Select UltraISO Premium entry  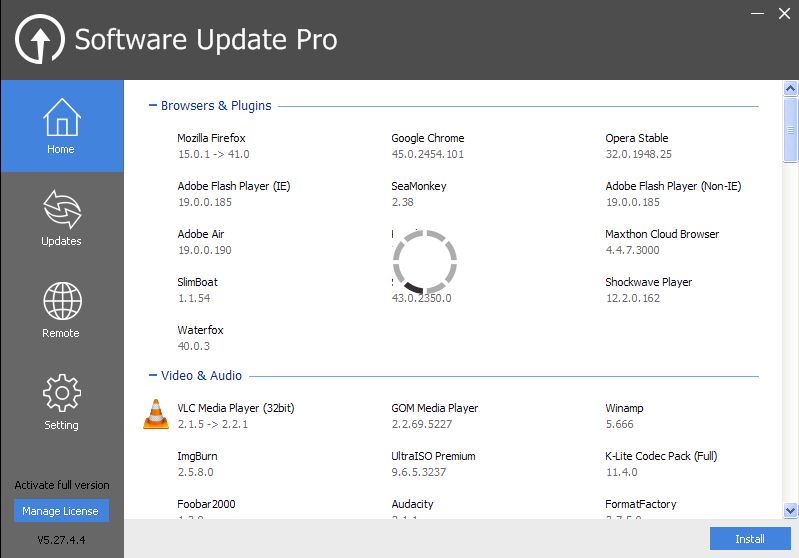(x=433, y=456)
